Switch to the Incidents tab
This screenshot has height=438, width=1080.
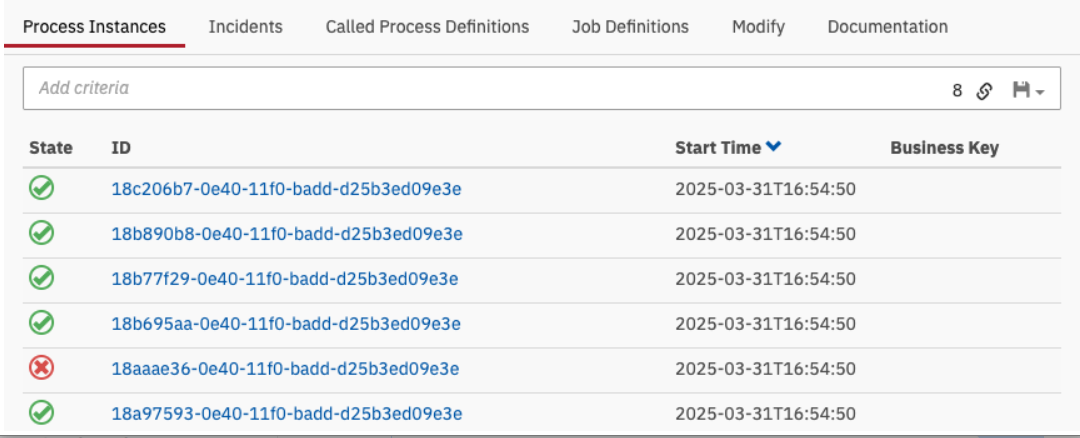pos(245,27)
